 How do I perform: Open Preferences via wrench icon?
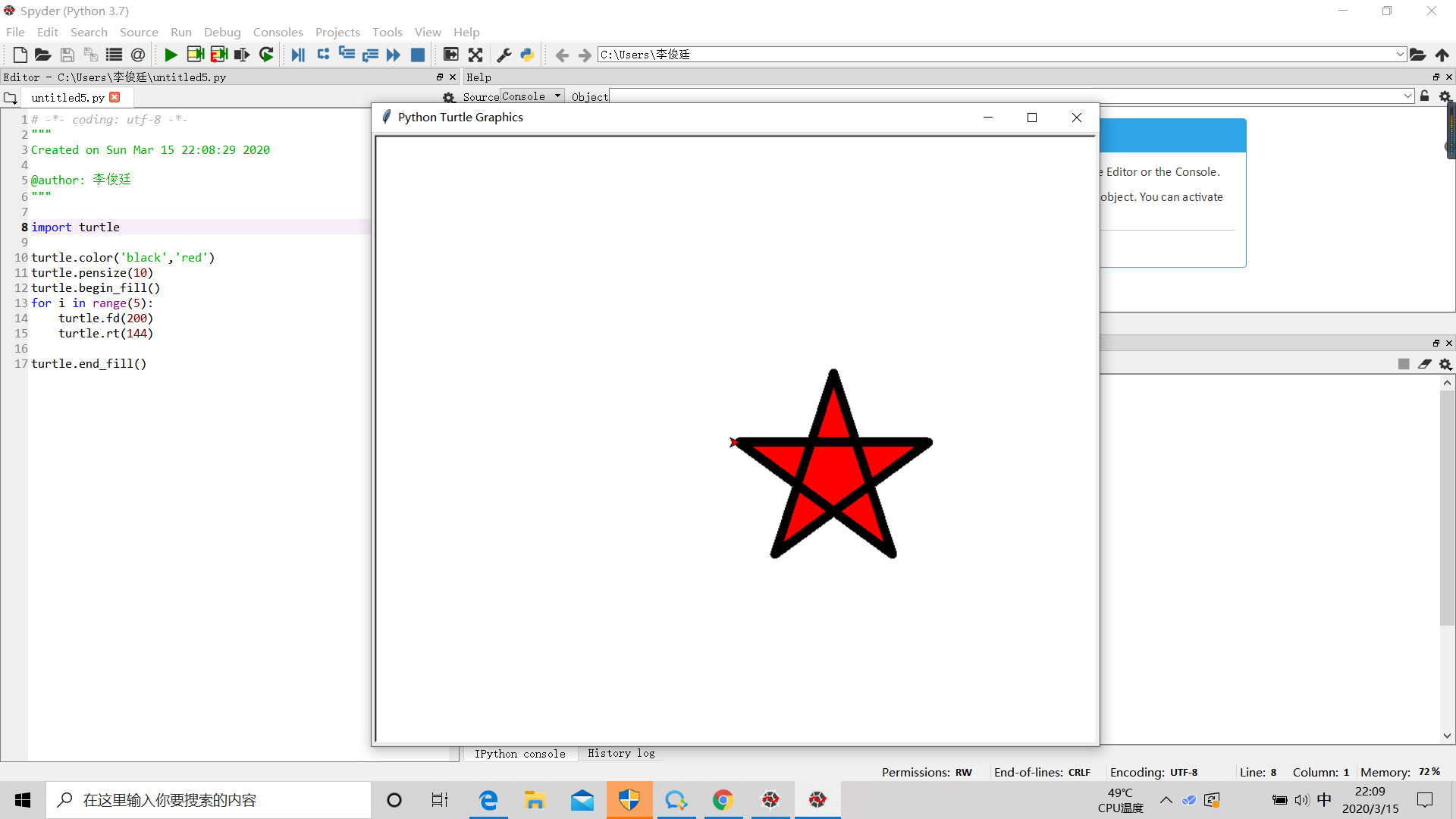[504, 55]
